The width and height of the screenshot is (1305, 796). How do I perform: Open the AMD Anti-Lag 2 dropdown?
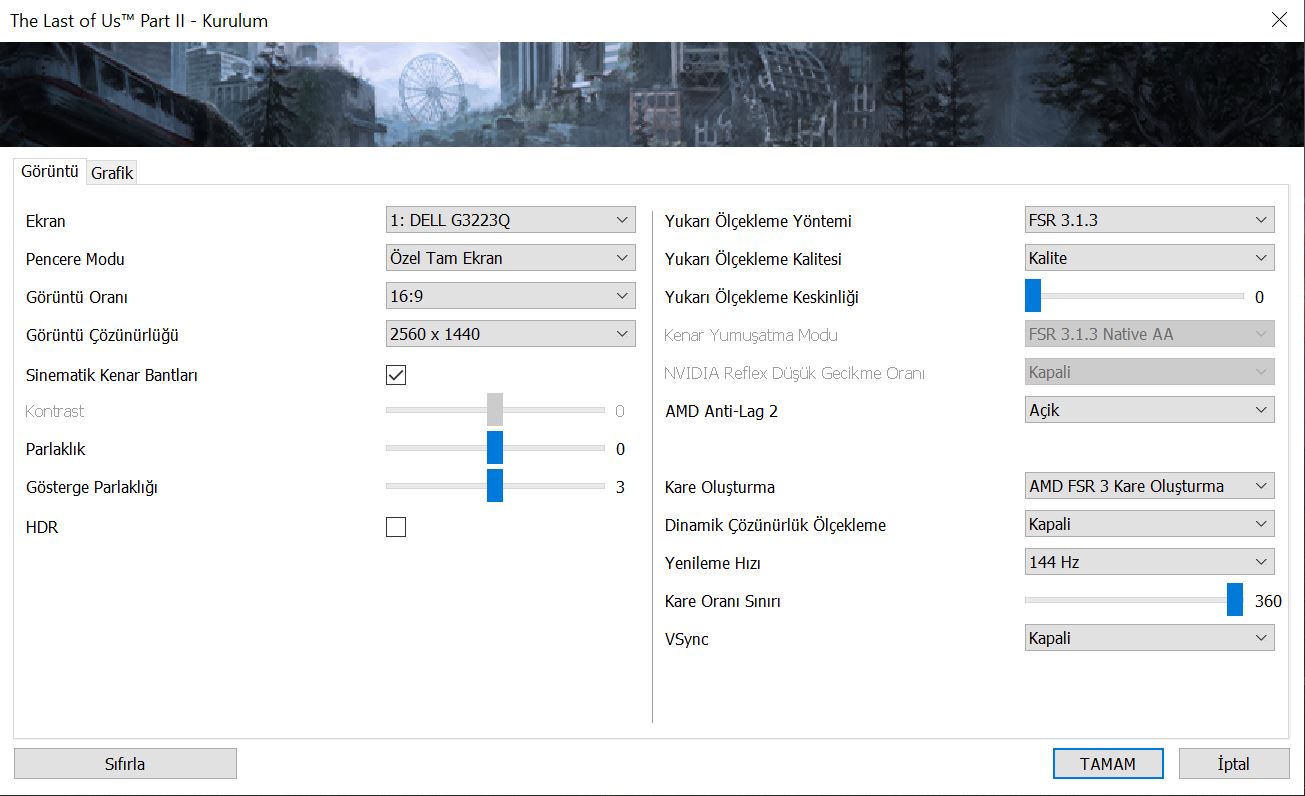tap(1150, 410)
